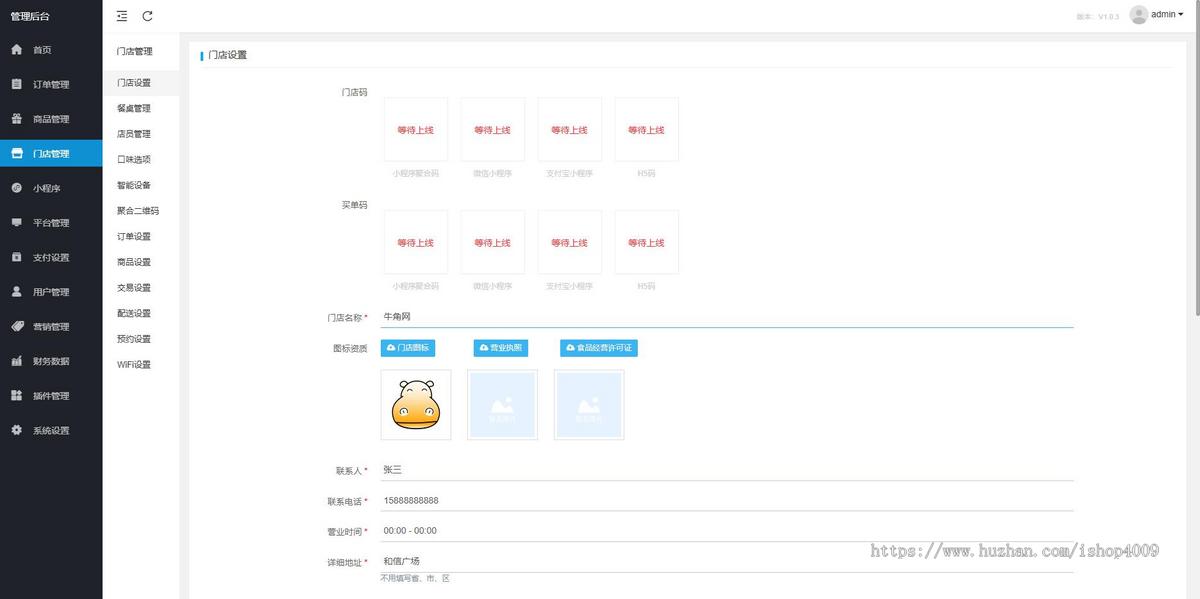Image resolution: width=1200 pixels, height=599 pixels.
Task: Open the 营业时间 time range field
Action: [727, 531]
